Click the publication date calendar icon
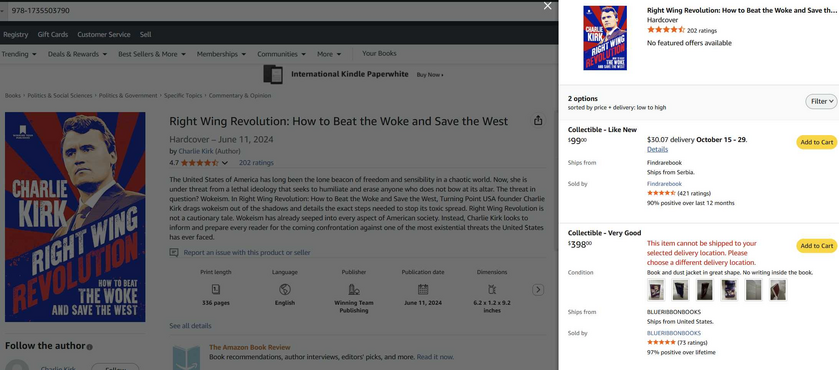839x370 pixels. (423, 289)
